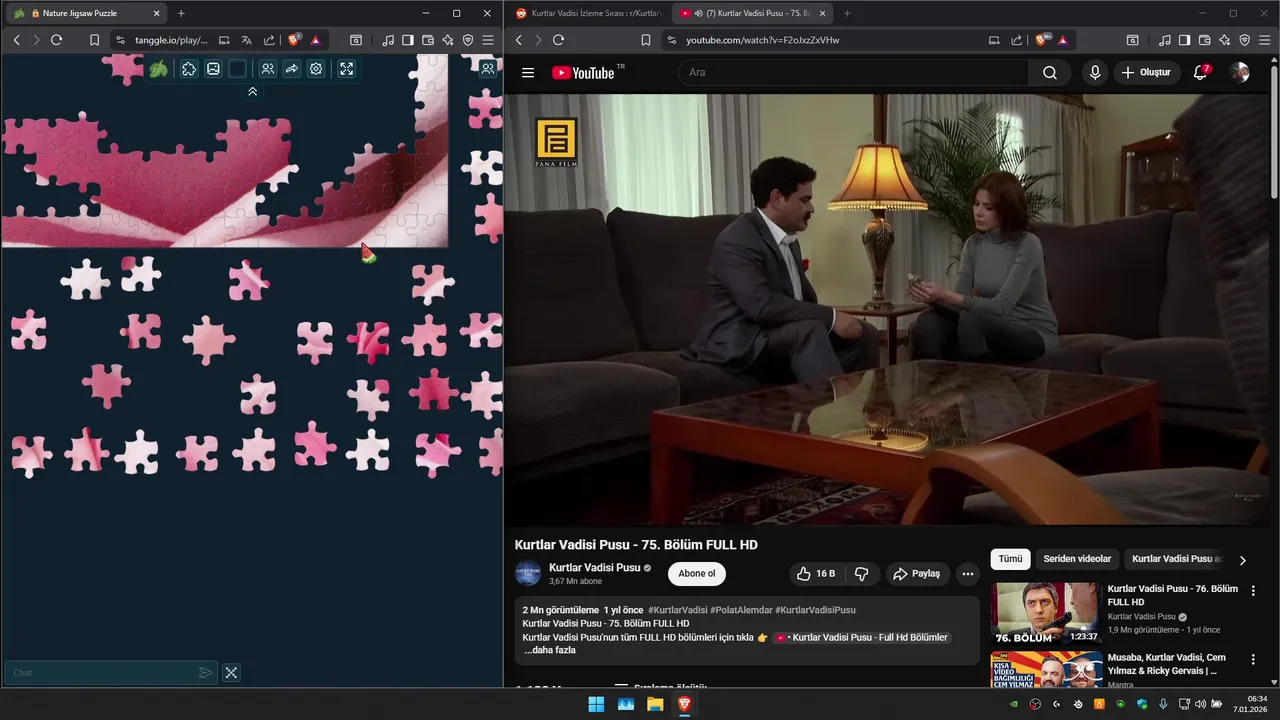Open the participants panel at the puzzle's right edge
Screen dimensions: 1280x720
tap(487, 68)
